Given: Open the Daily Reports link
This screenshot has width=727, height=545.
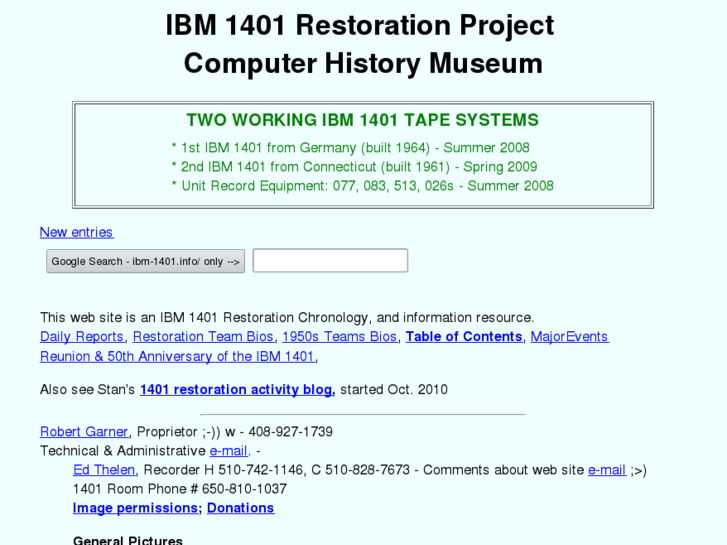Looking at the screenshot, I should point(82,337).
